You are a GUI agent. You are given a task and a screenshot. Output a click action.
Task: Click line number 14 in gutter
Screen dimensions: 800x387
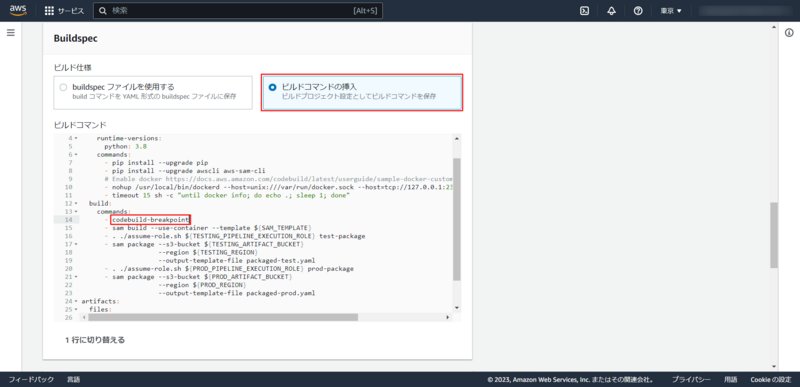click(x=69, y=220)
